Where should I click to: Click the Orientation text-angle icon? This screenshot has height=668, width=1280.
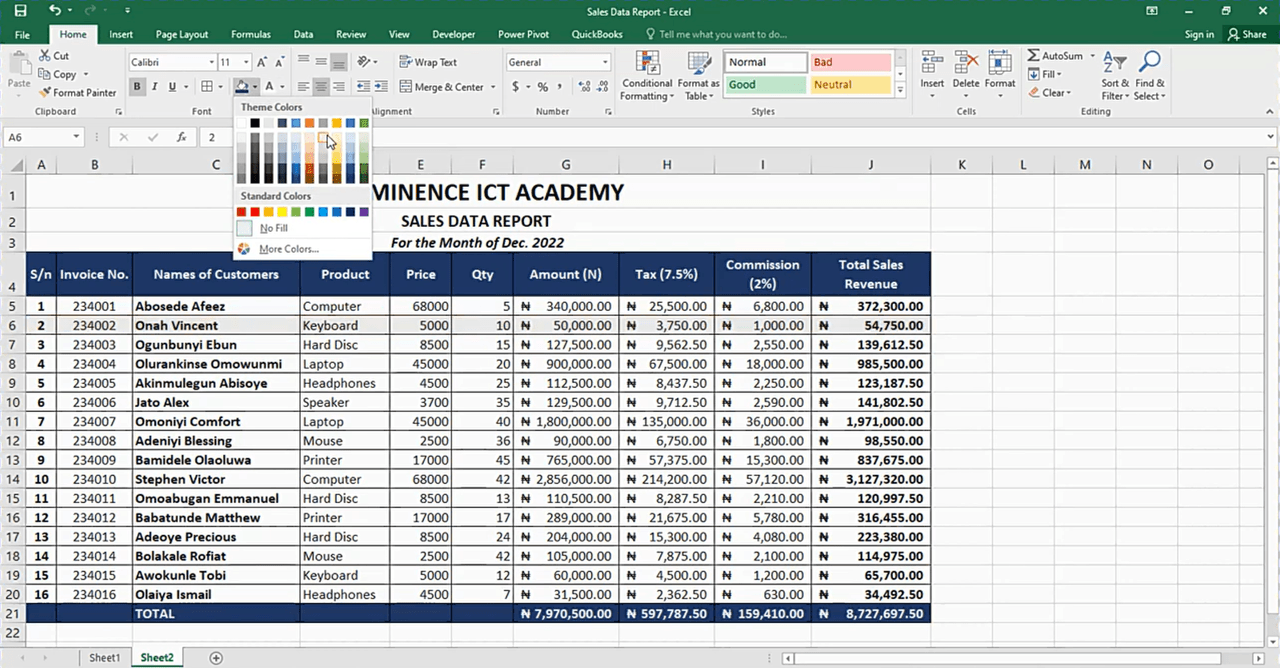[x=364, y=62]
